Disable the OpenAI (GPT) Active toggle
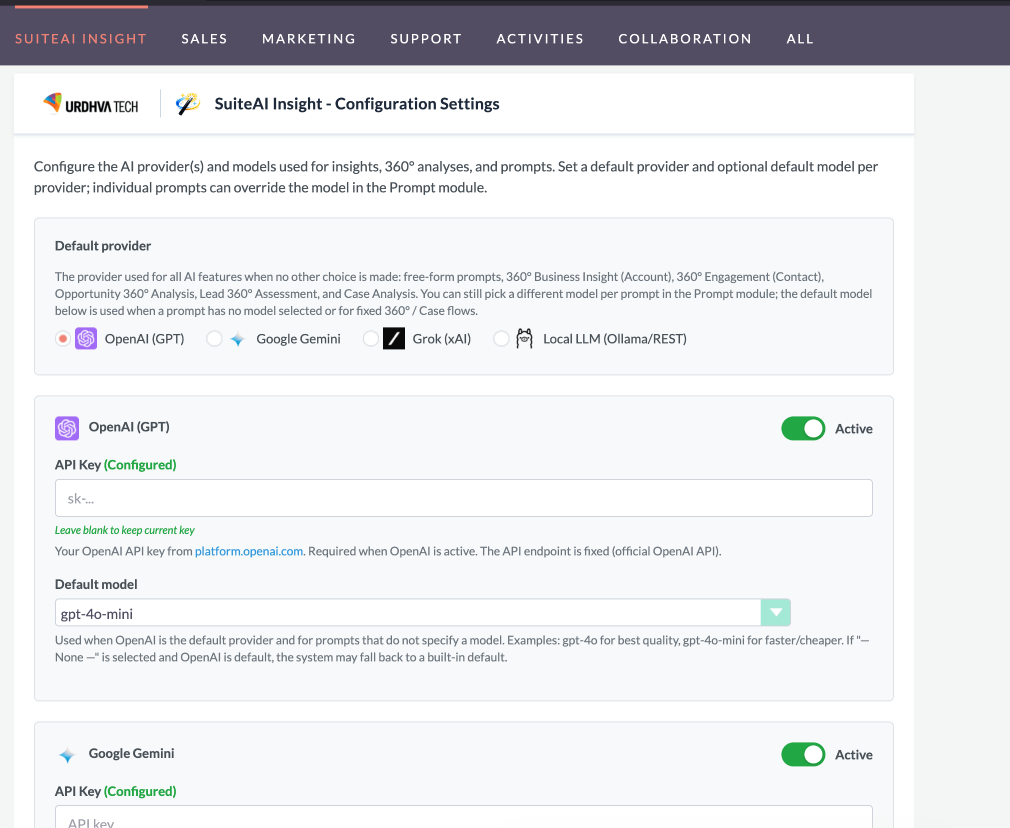Viewport: 1010px width, 828px height. pyautogui.click(x=803, y=428)
